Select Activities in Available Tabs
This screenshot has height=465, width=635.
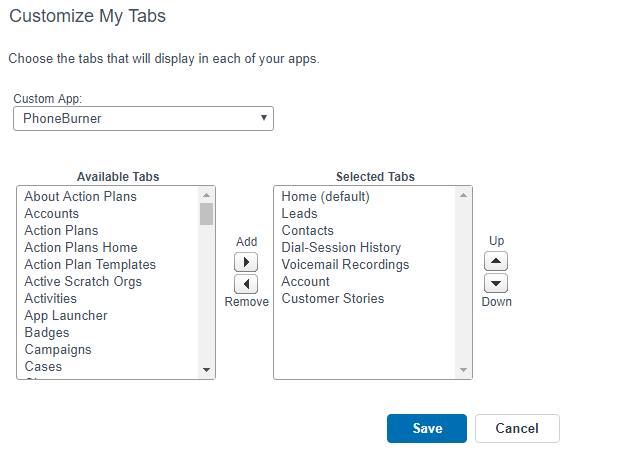tap(51, 299)
